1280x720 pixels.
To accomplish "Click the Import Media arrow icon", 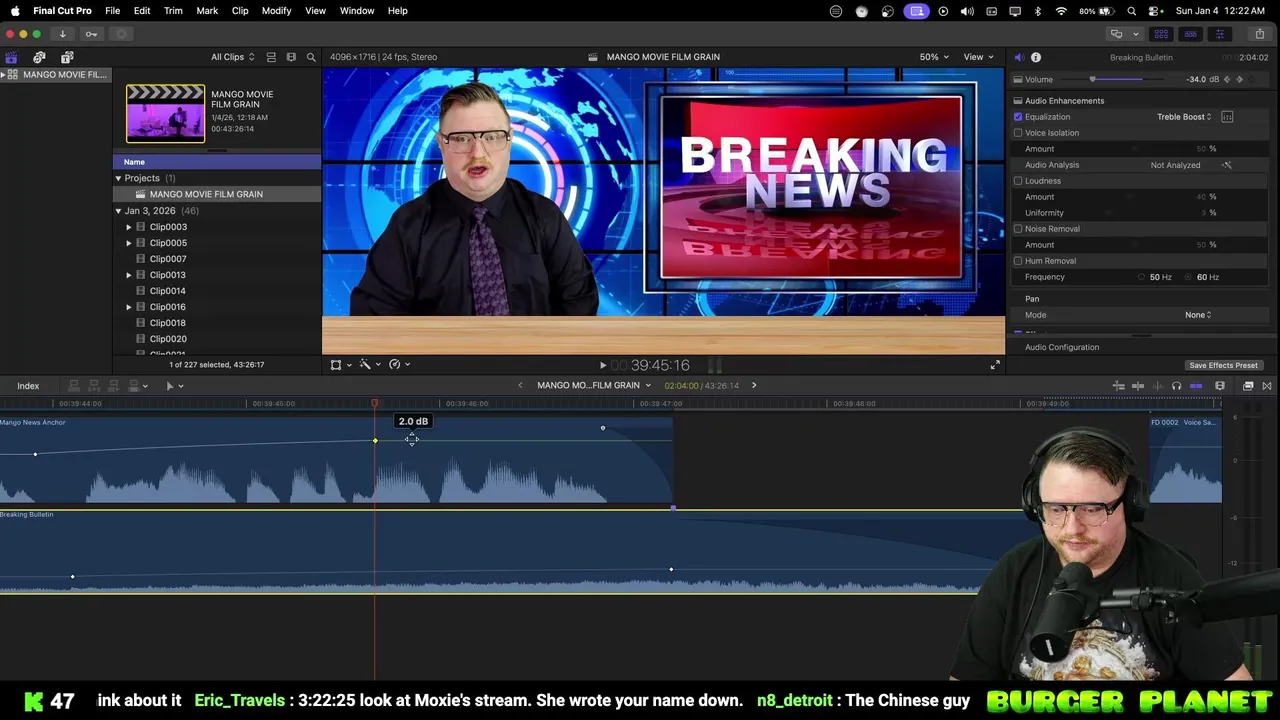I will (62, 34).
